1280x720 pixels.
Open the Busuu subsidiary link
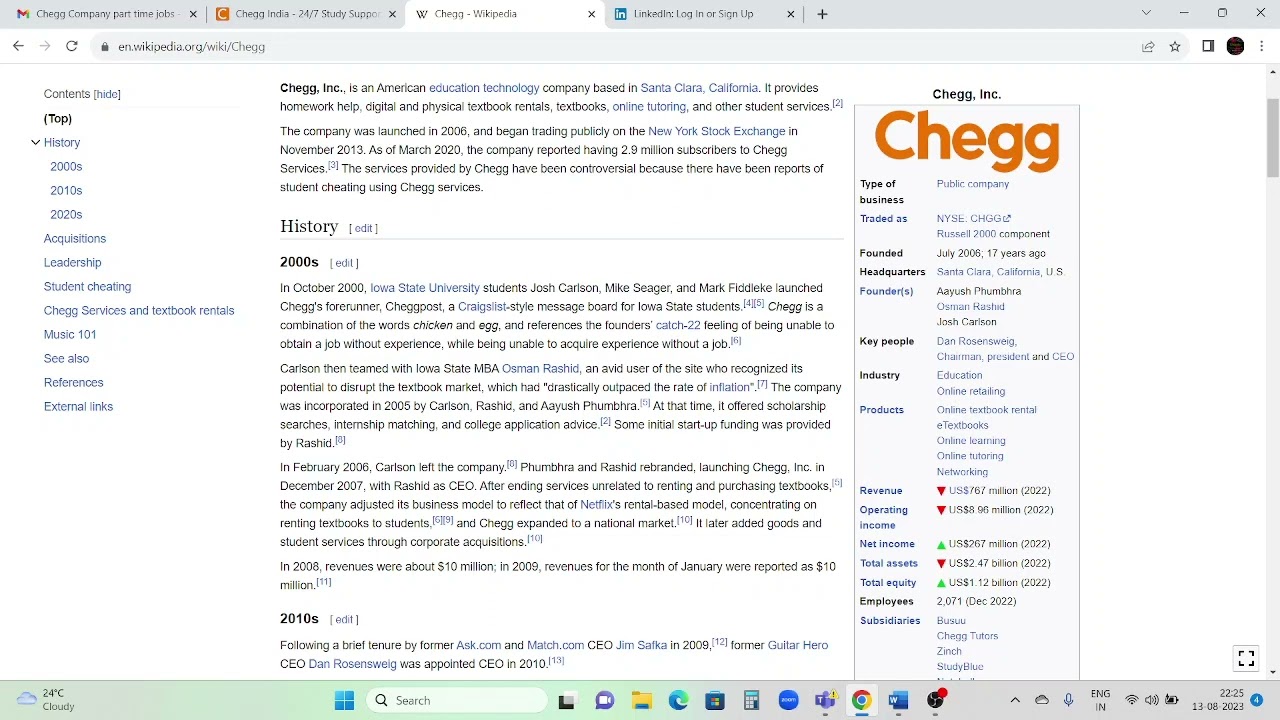coord(951,621)
